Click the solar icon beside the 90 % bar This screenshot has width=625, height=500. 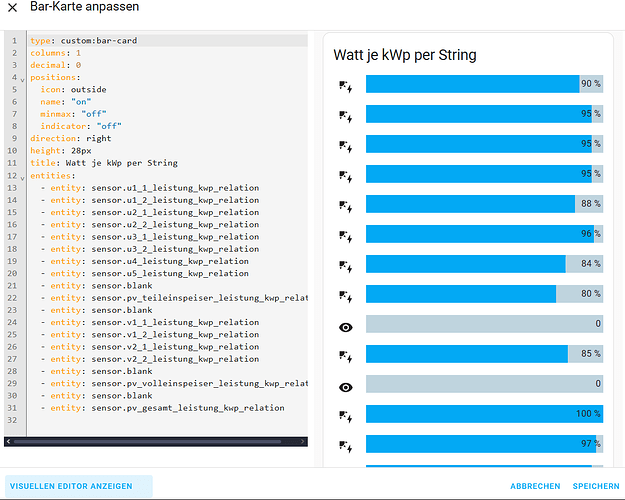[346, 84]
